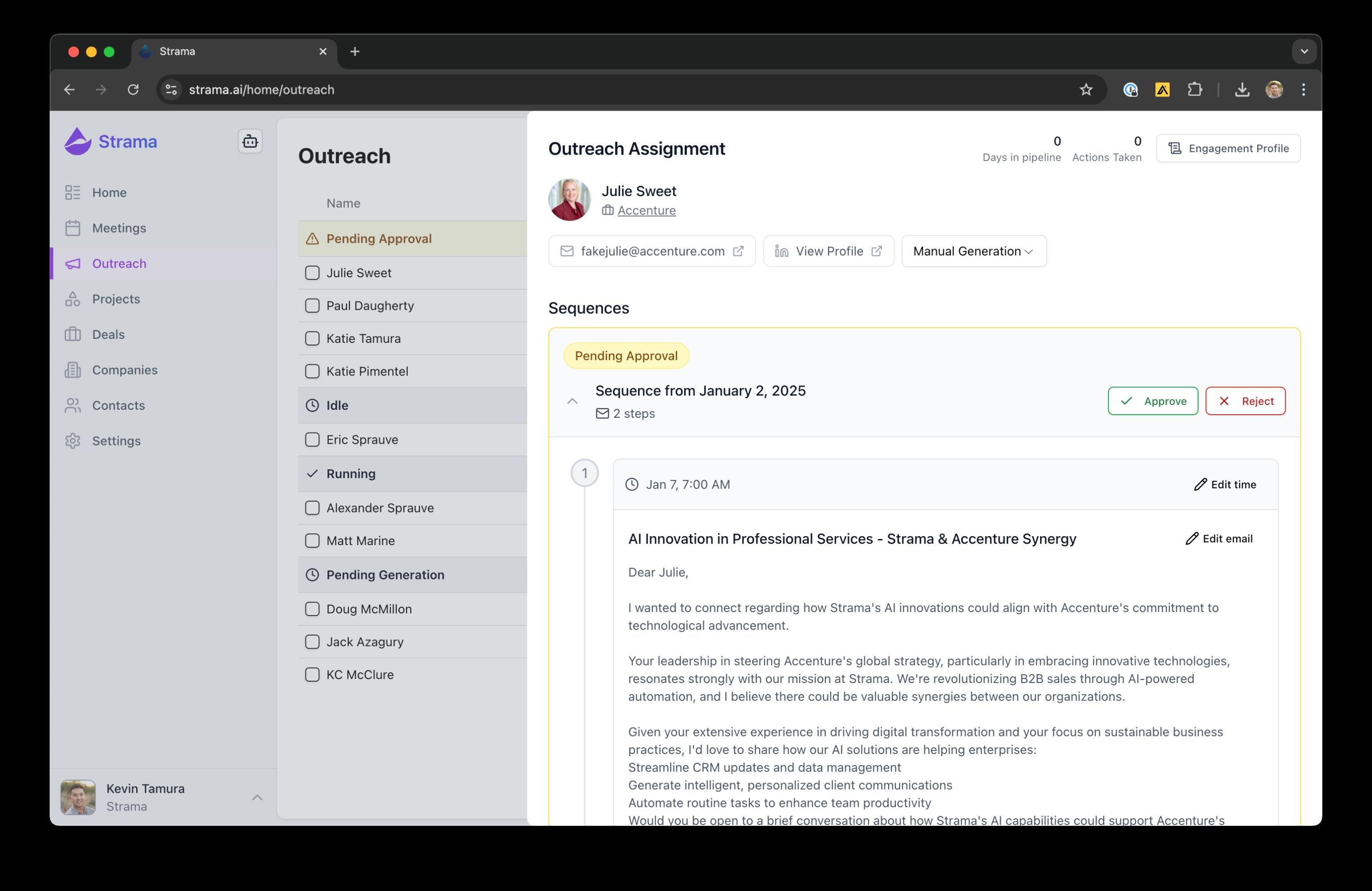Click Kevin Tamura's avatar in the sidebar footer
Screen dimensions: 1372x891
coord(78,798)
